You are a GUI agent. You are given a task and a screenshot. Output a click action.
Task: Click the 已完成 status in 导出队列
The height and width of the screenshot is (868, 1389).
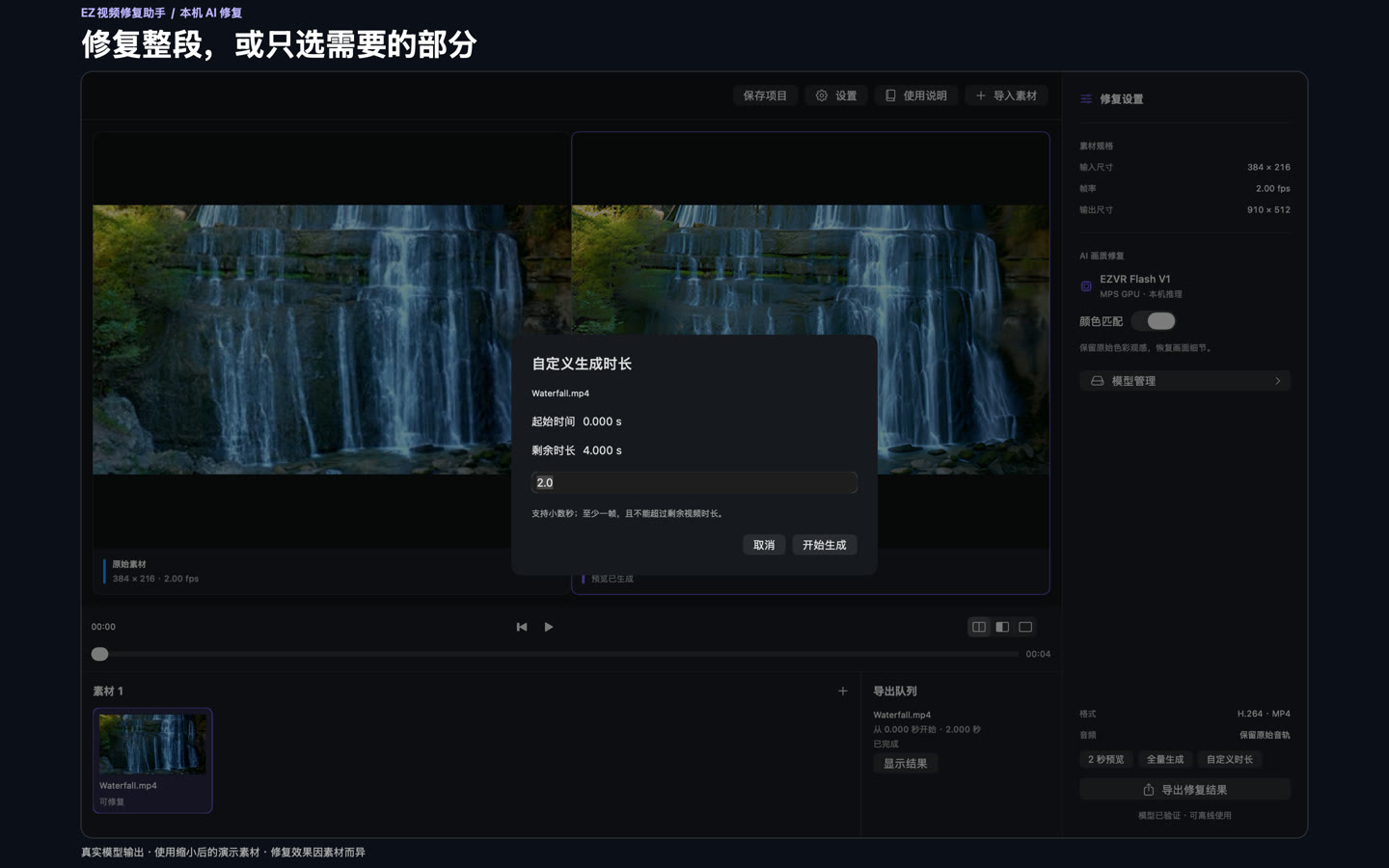coord(885,744)
